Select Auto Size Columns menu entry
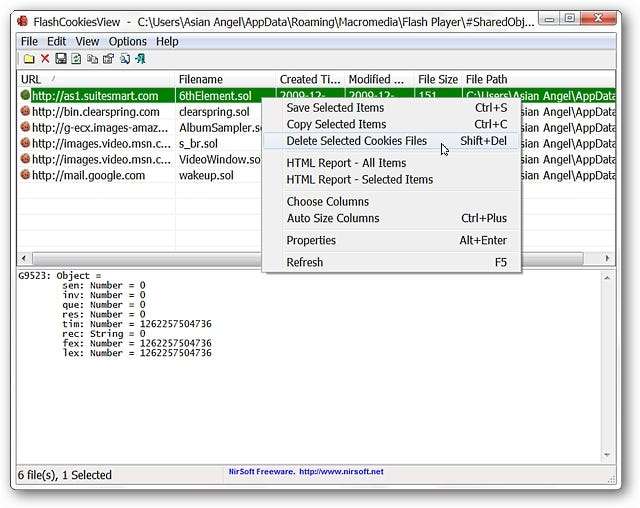 (x=333, y=218)
